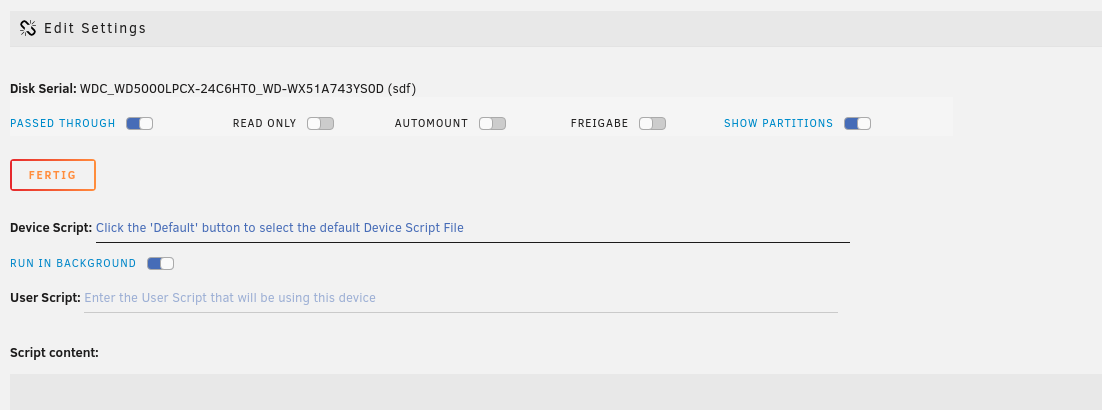Enable the Read Only switch
Viewport: 1102px width, 410px height.
(320, 124)
